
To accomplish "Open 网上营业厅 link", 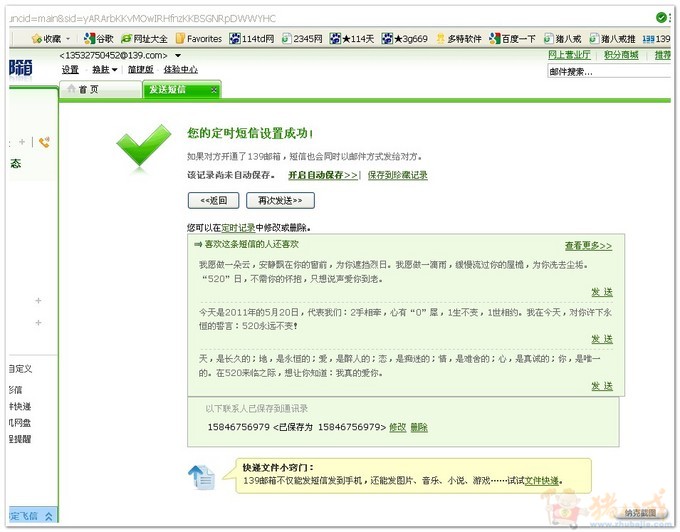I will click(x=569, y=55).
